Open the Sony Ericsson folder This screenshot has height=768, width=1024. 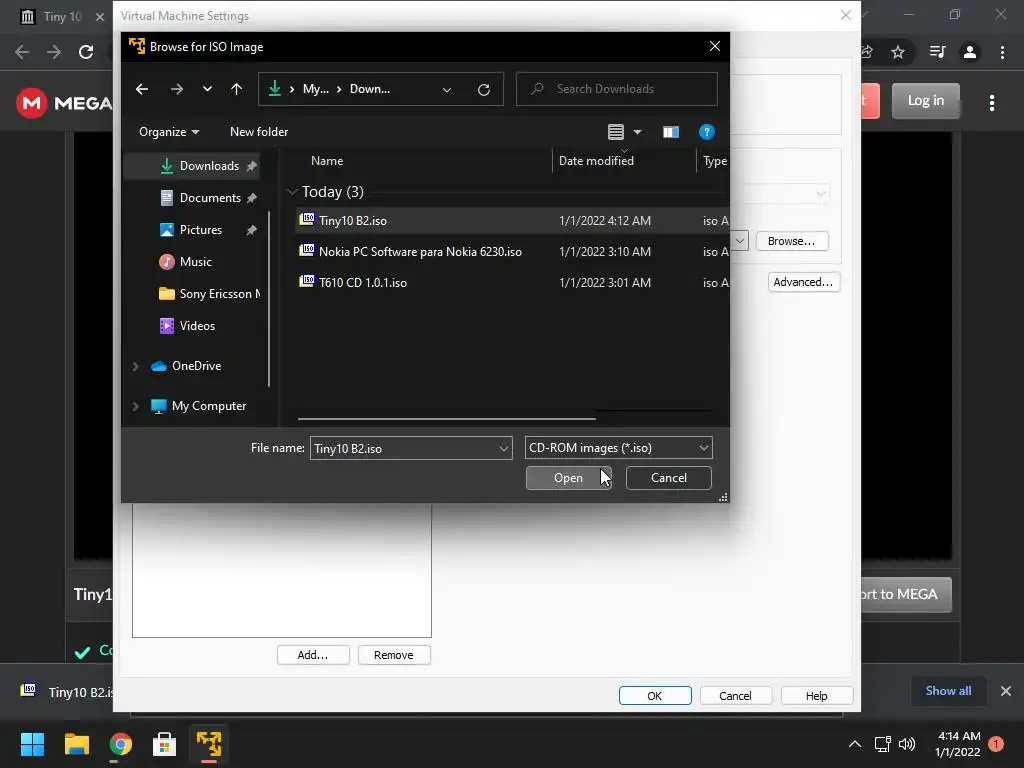[x=209, y=294]
